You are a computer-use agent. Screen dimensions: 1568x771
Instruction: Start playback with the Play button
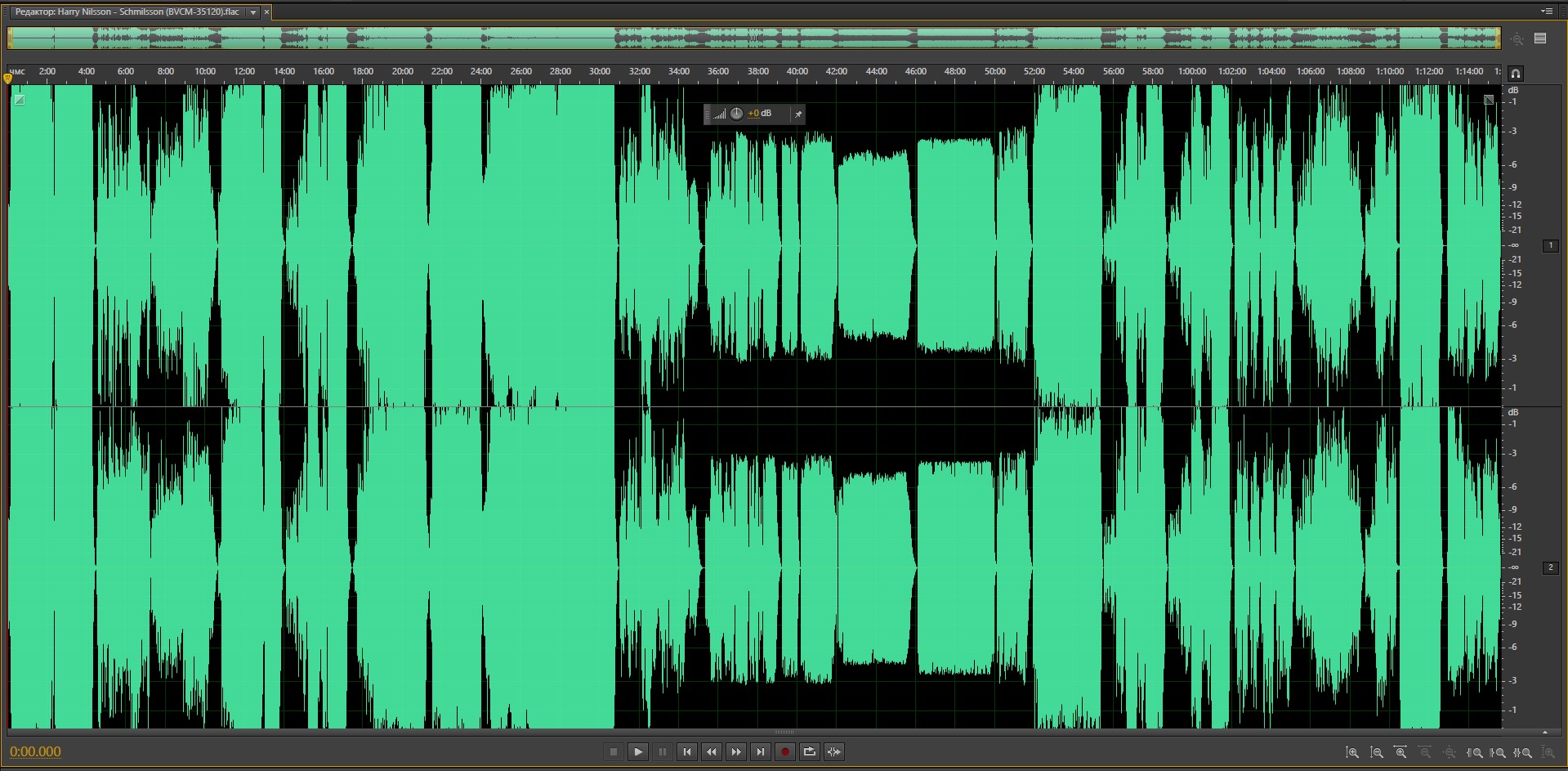tap(638, 752)
